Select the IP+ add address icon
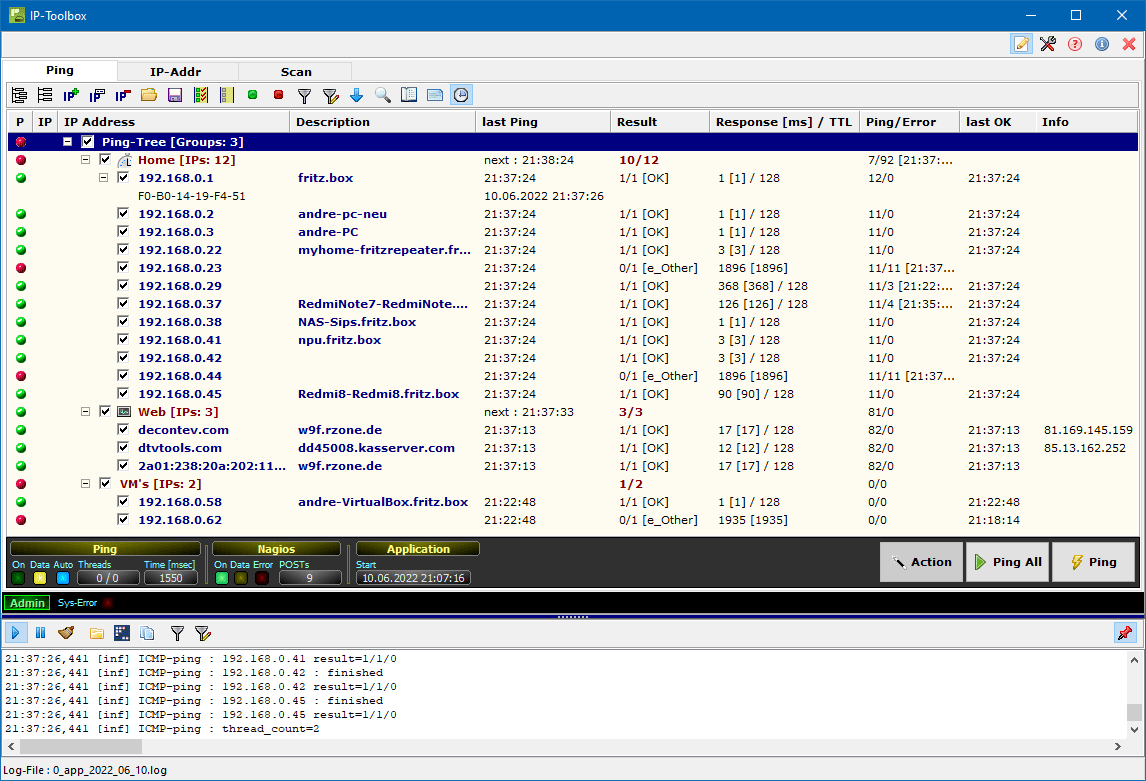The image size is (1146, 781). [x=70, y=95]
